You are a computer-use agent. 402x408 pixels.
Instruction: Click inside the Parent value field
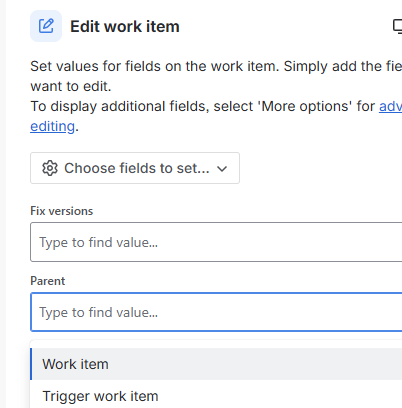coord(216,312)
